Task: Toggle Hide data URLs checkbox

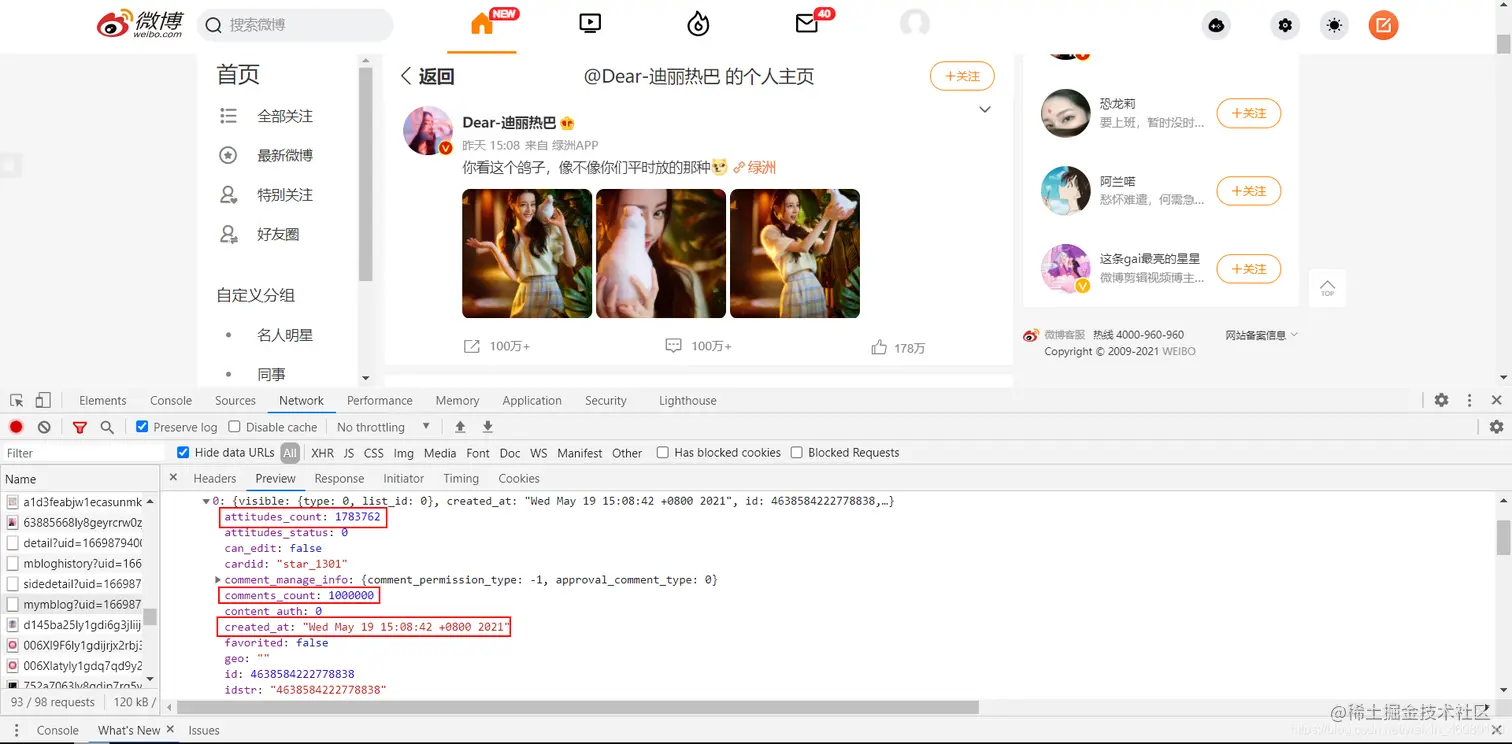Action: pos(183,453)
